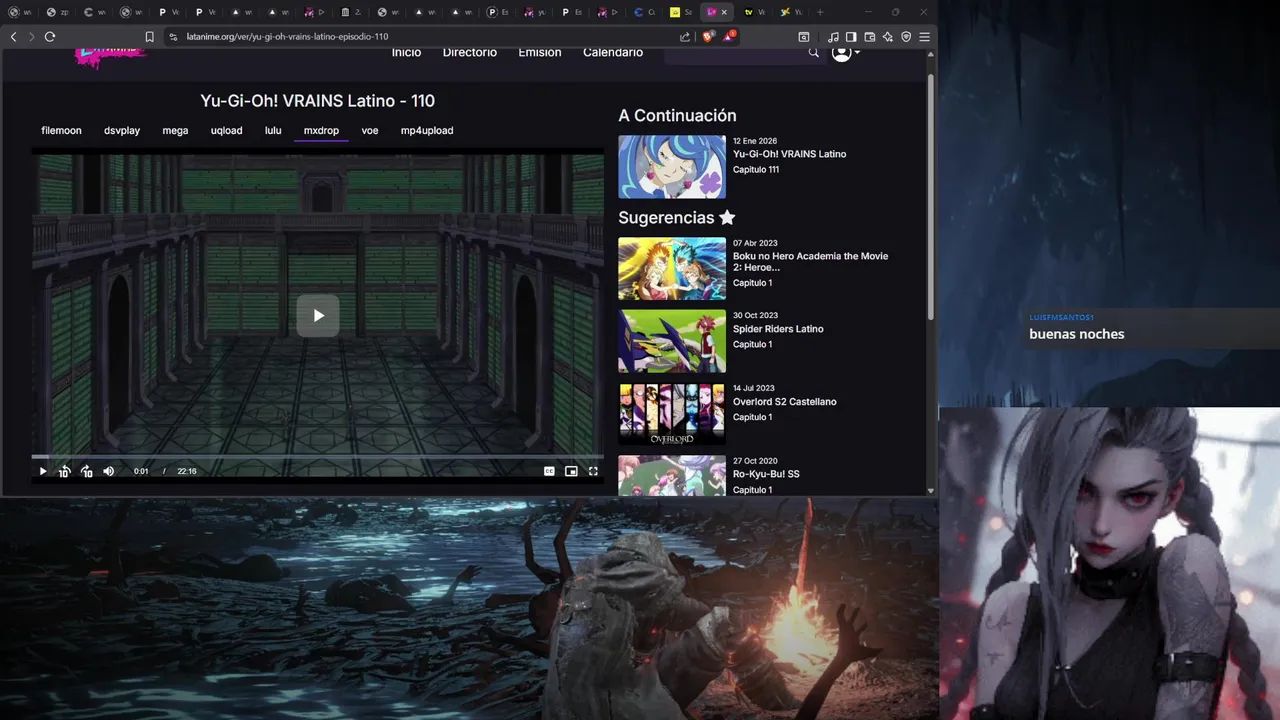1280x720 pixels.
Task: Open Overlord S2 Castellano thumbnail
Action: (x=672, y=414)
